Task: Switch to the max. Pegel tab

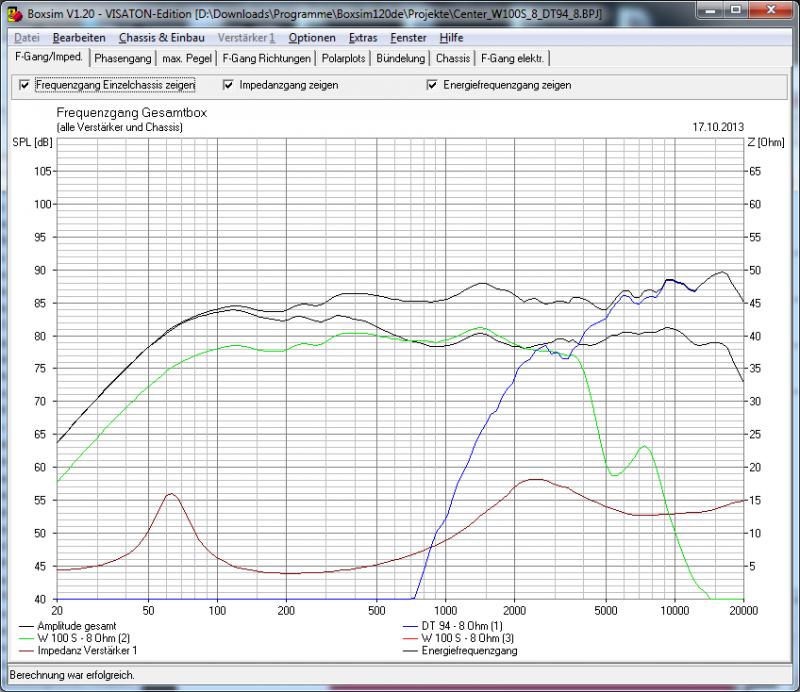Action: tap(188, 58)
